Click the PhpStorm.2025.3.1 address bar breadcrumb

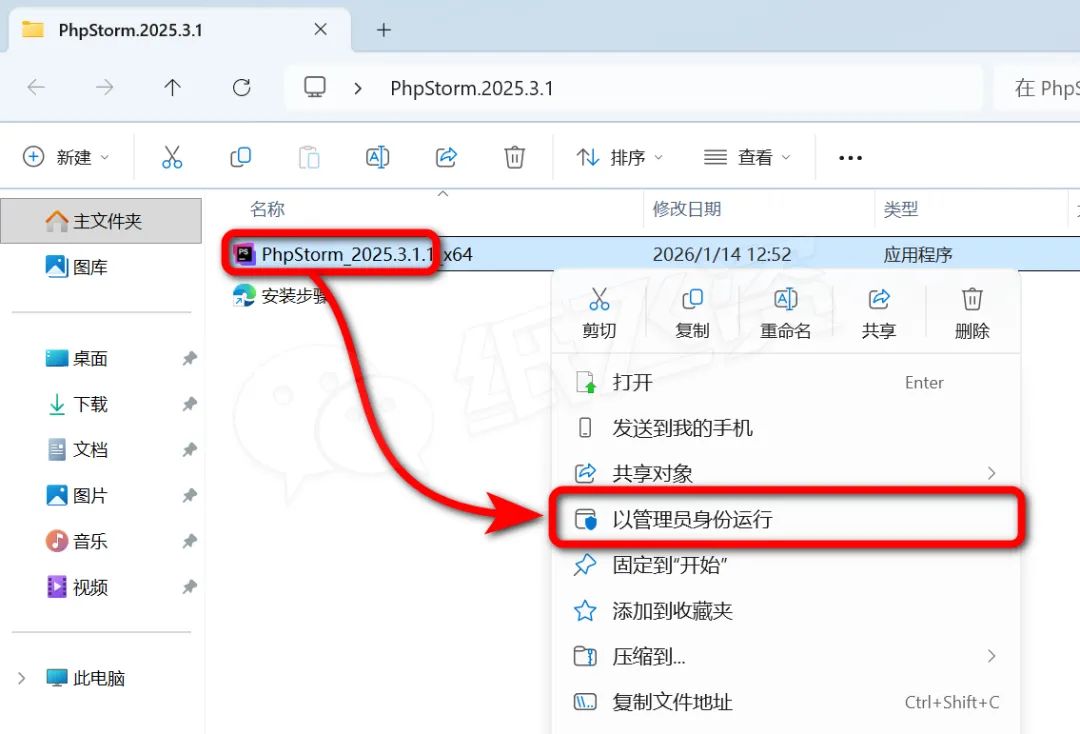pos(471,88)
